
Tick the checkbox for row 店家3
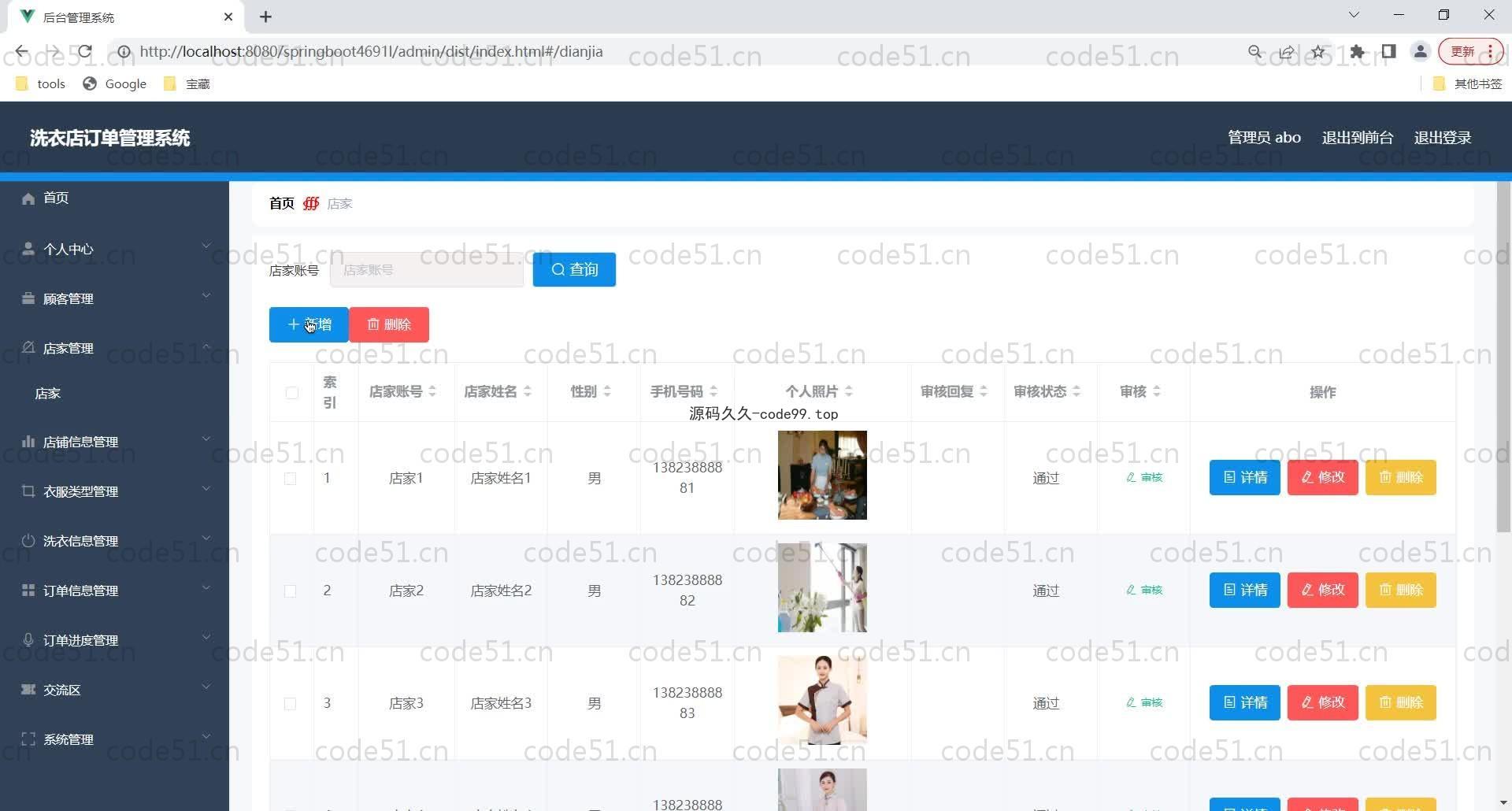290,703
